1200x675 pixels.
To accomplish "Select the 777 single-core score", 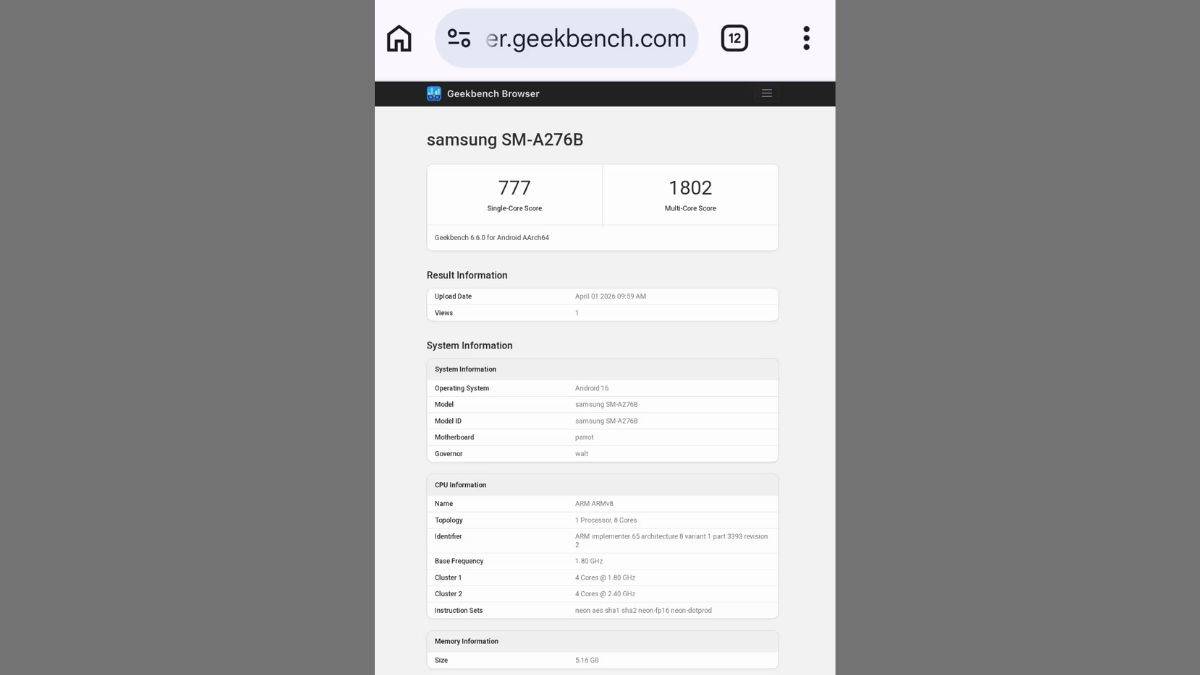I will coord(515,188).
